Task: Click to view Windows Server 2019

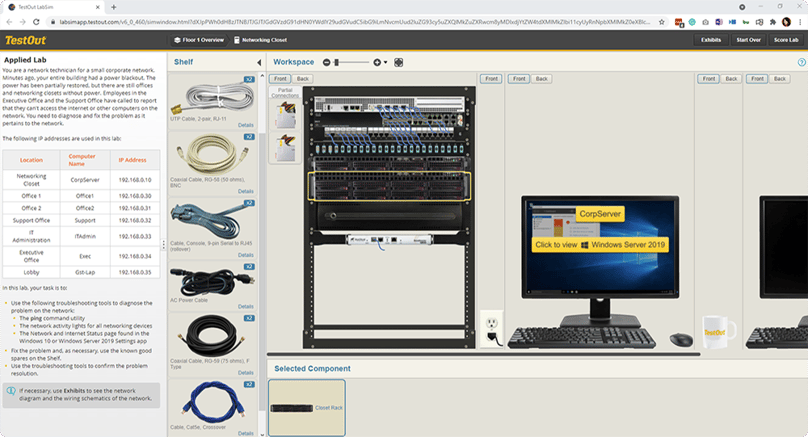Action: tap(600, 245)
